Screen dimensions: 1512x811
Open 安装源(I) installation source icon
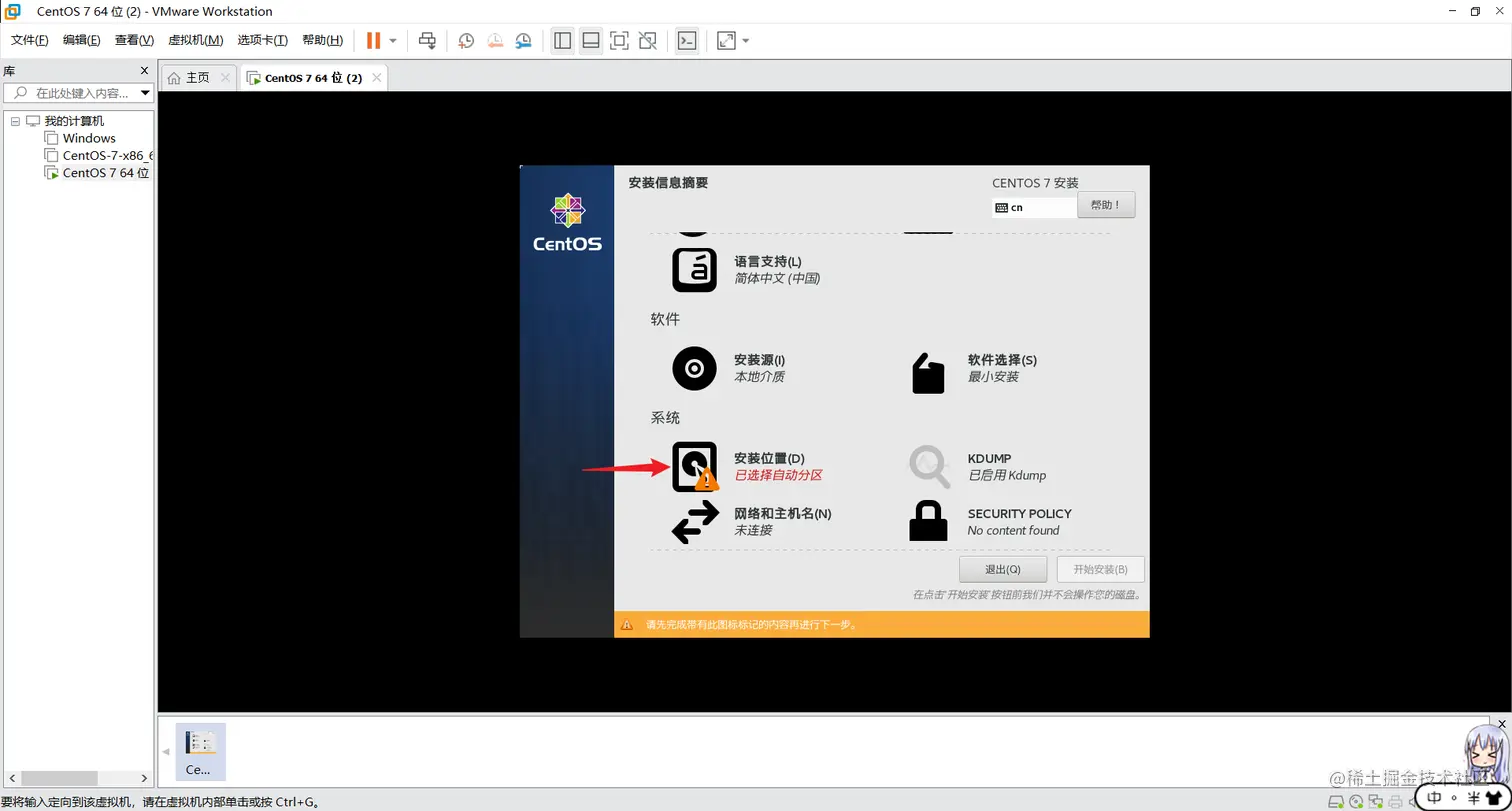click(x=694, y=368)
